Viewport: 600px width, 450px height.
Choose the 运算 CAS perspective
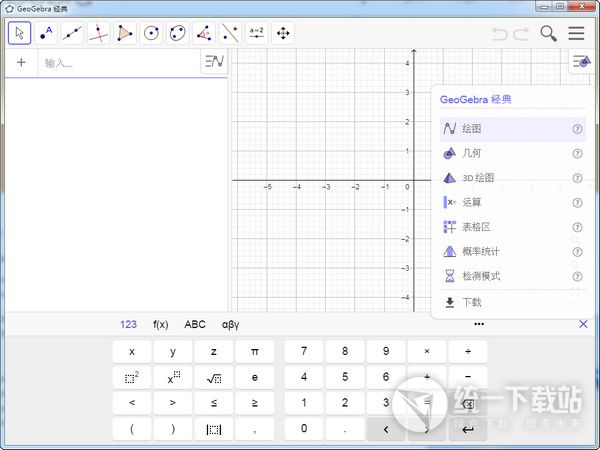513,202
